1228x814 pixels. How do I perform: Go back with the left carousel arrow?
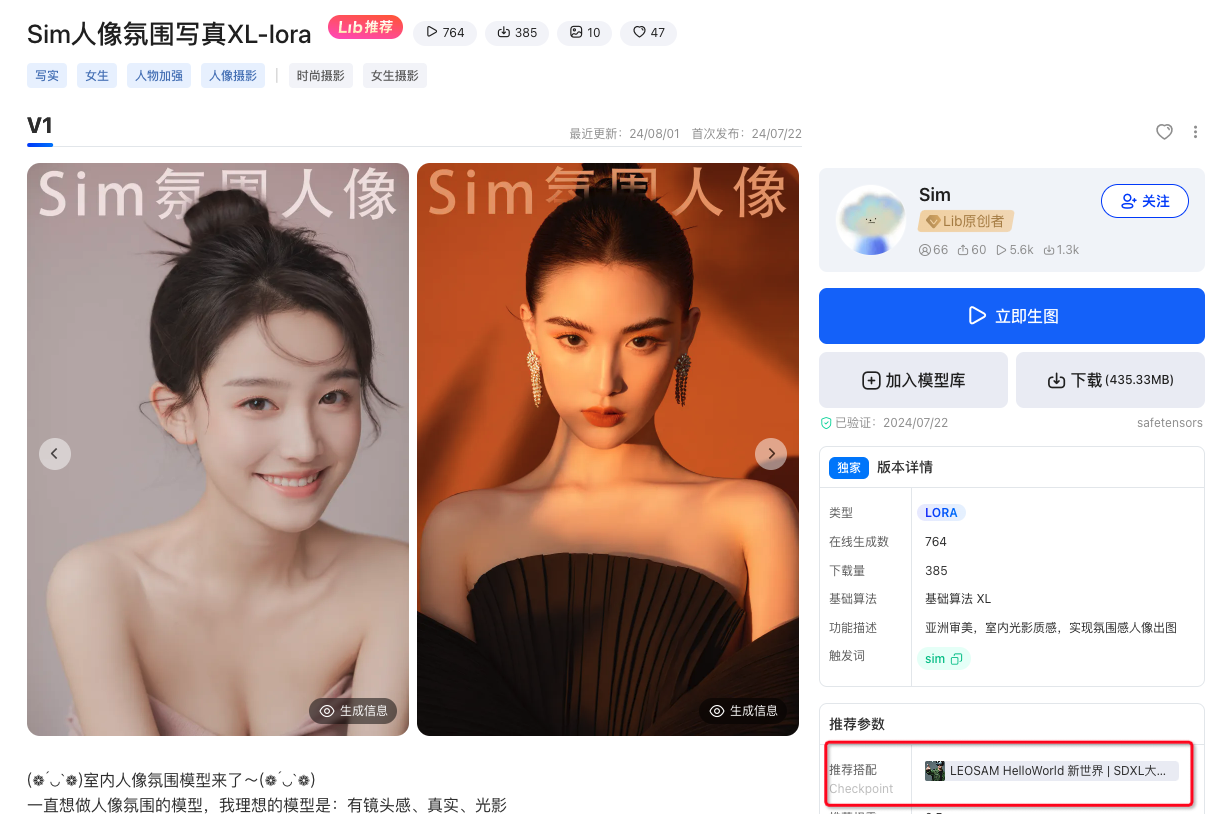click(x=55, y=453)
